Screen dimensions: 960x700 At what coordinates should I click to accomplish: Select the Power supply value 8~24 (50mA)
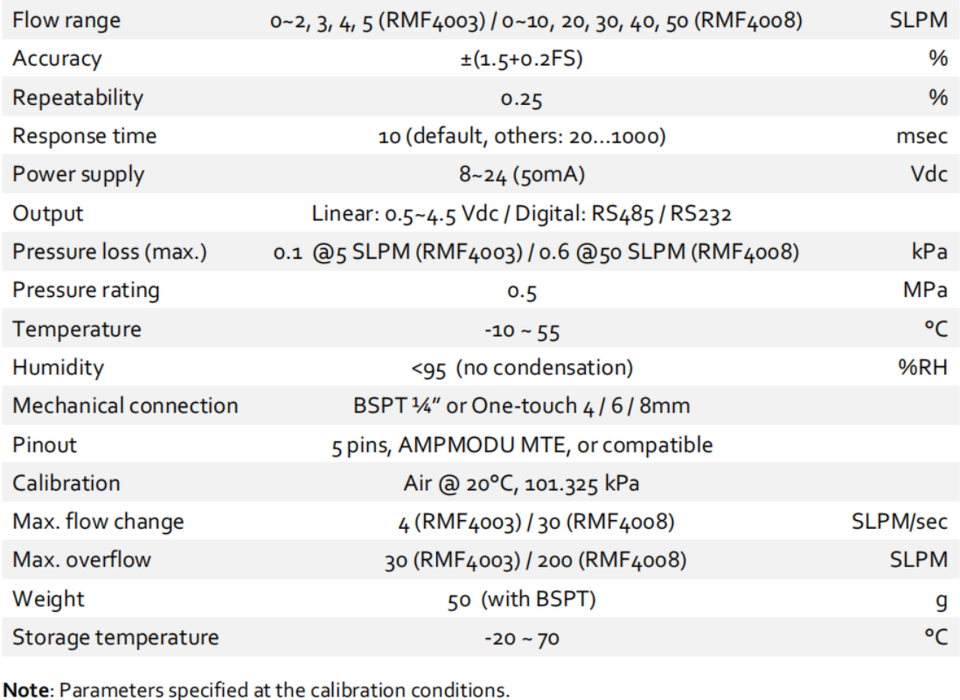pyautogui.click(x=522, y=175)
